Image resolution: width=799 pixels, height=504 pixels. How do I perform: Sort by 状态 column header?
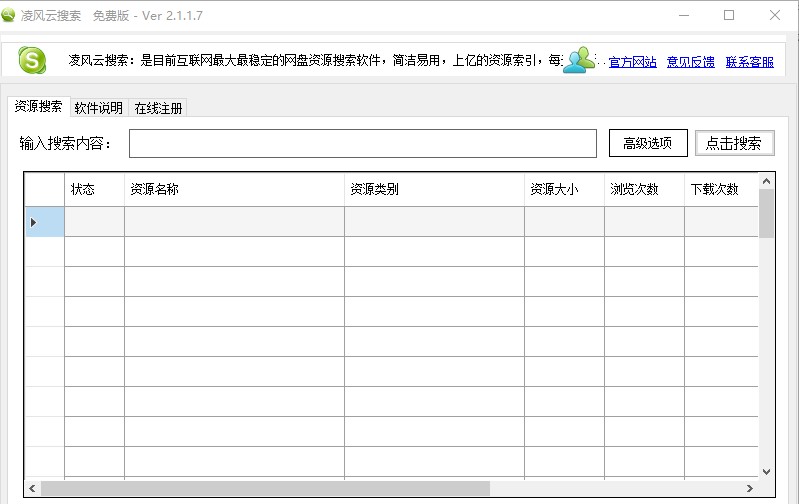pos(94,190)
